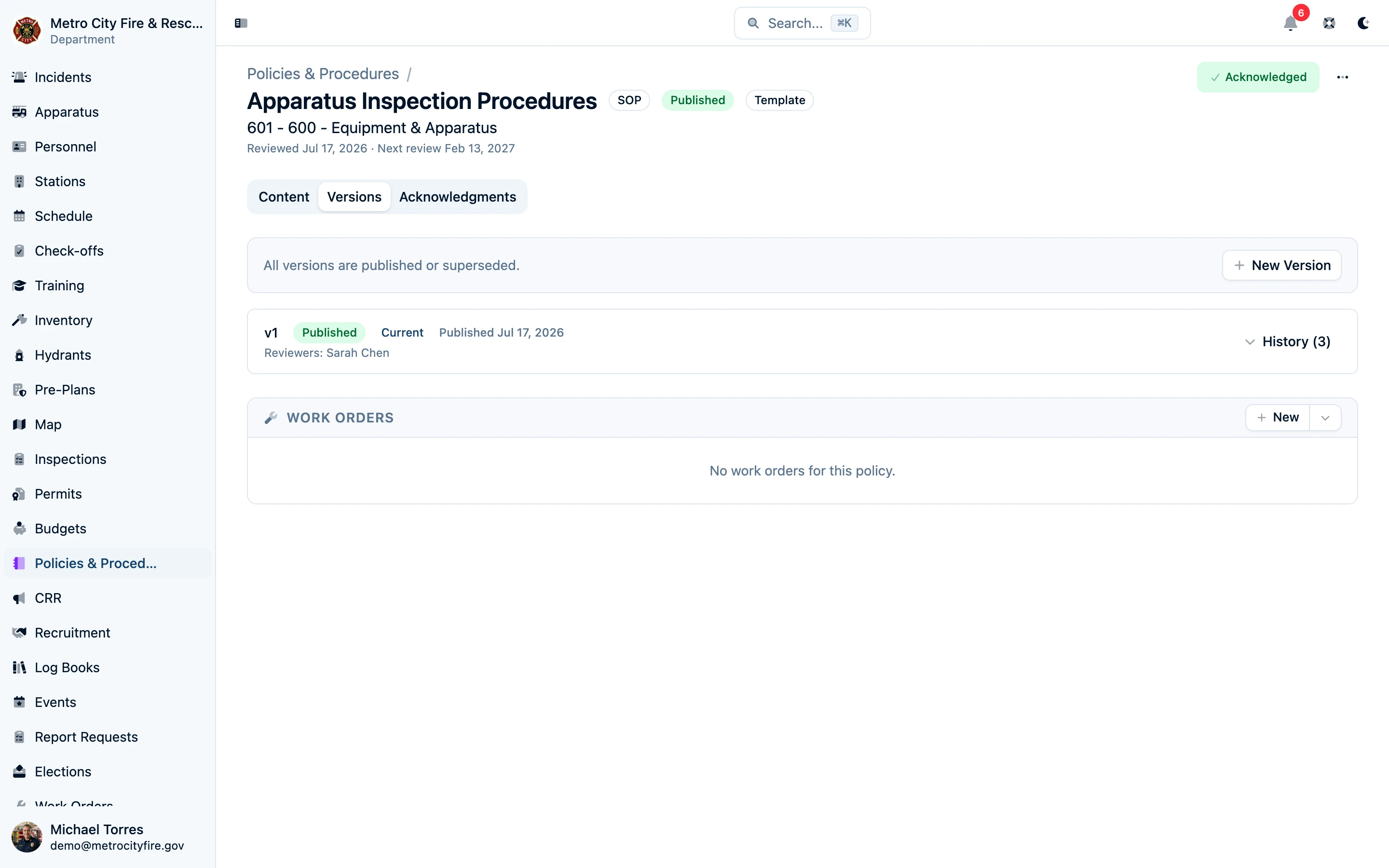Click the WORK ORDERS wrench icon
1389x868 pixels.
click(x=271, y=418)
